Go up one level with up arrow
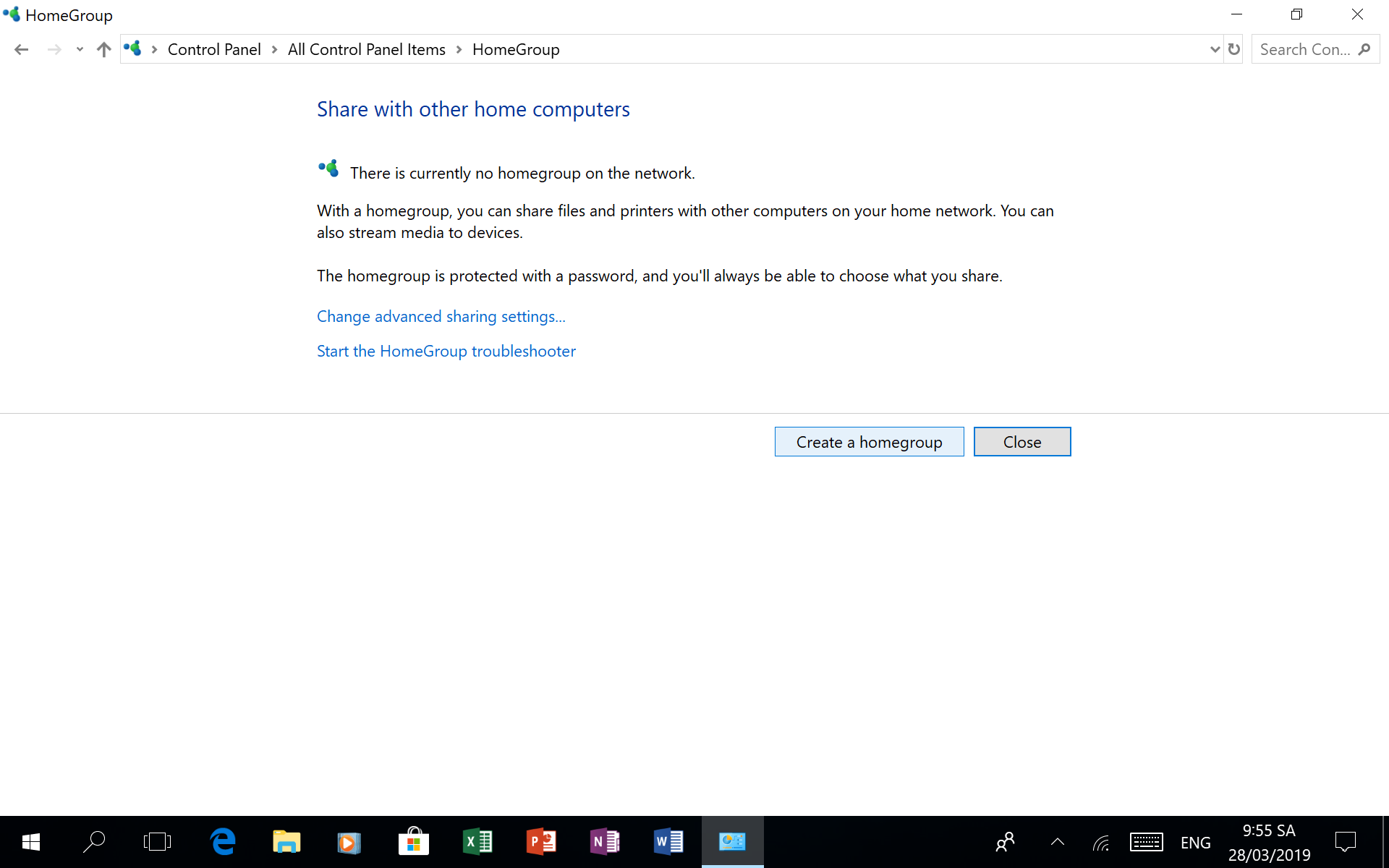1389x868 pixels. tap(103, 49)
